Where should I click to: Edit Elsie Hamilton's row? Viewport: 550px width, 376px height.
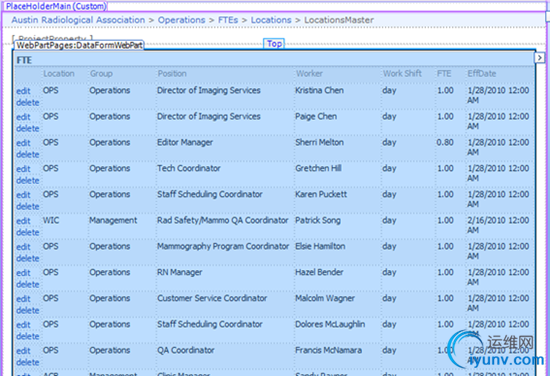[x=23, y=247]
